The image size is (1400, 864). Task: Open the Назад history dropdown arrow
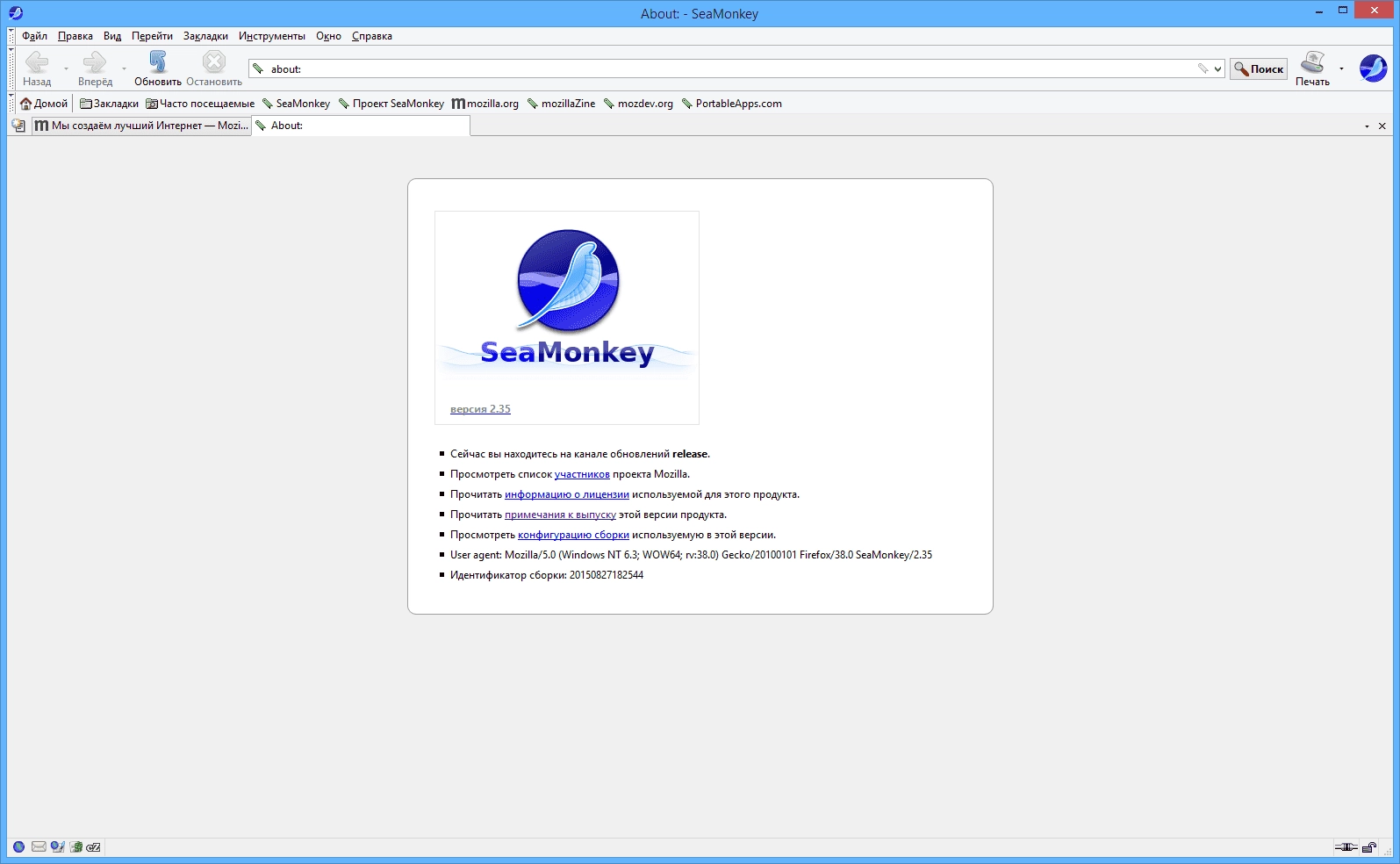(x=66, y=68)
